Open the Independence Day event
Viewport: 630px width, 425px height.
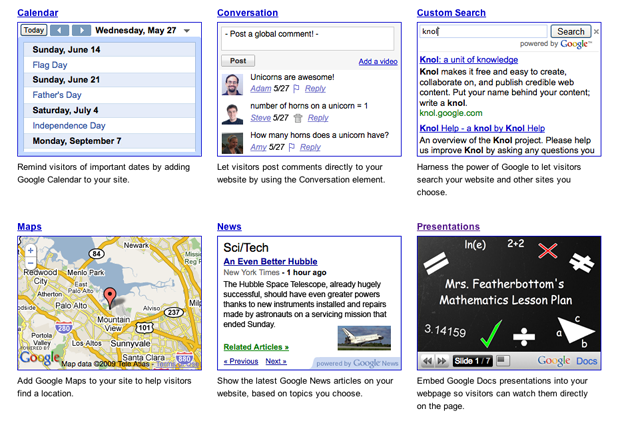pyautogui.click(x=69, y=125)
